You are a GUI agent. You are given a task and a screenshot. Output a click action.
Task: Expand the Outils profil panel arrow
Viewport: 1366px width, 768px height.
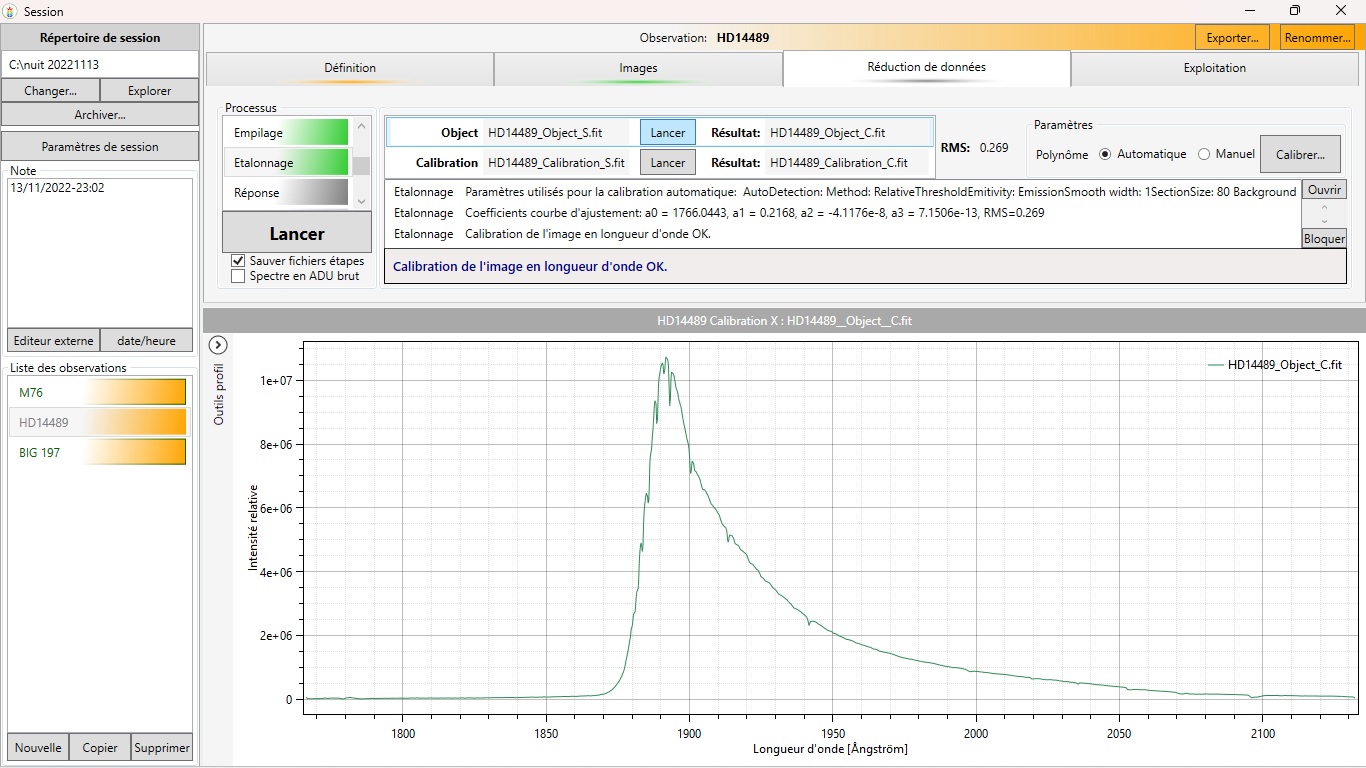click(x=218, y=345)
